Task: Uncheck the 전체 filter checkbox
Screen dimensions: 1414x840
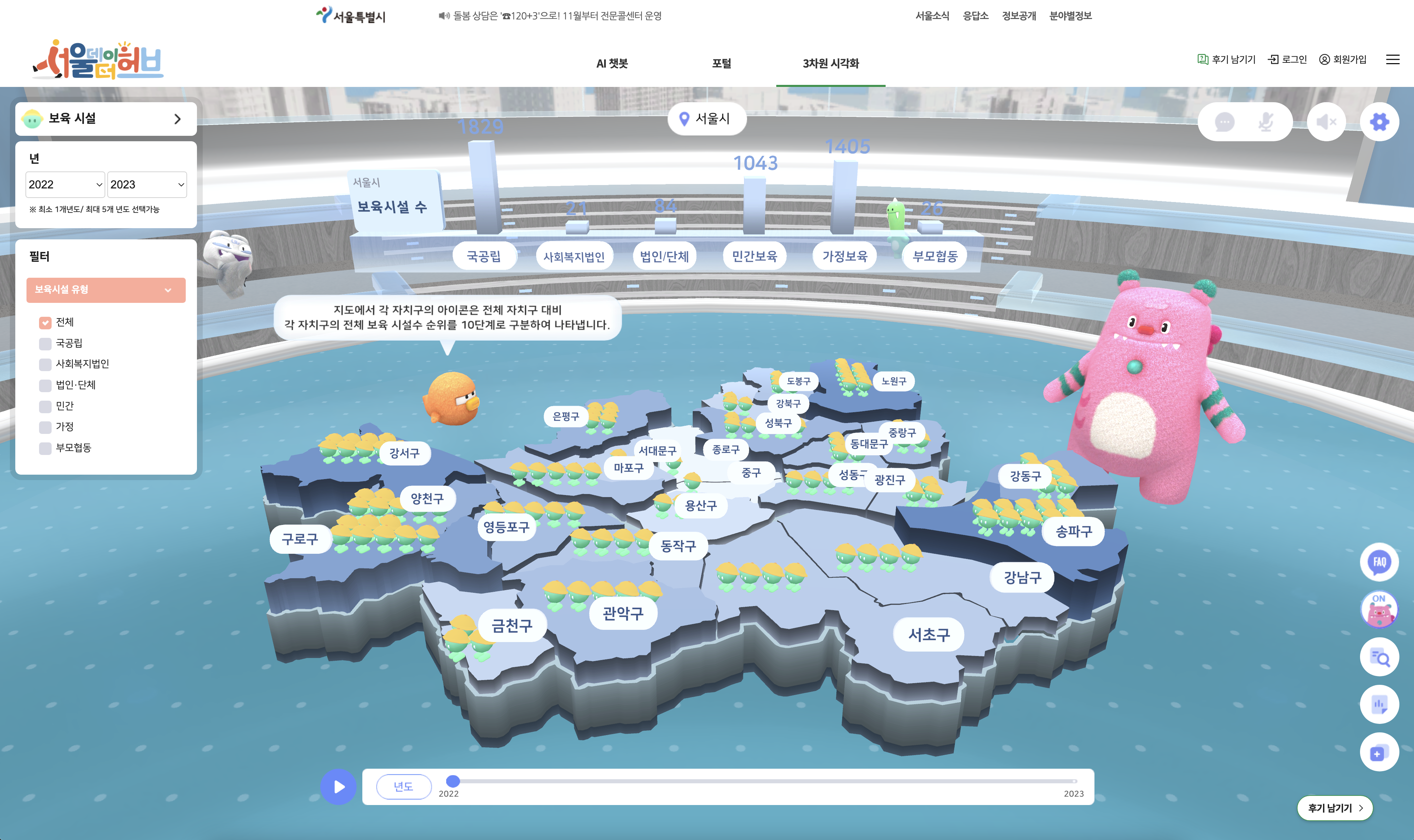Action: point(45,323)
